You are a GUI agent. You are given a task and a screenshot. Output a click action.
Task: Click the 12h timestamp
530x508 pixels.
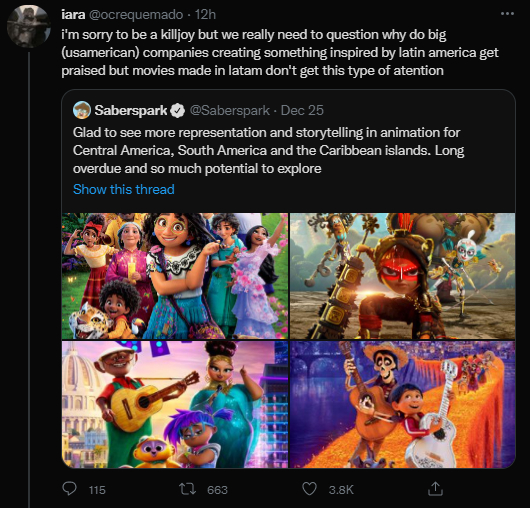pyautogui.click(x=205, y=15)
